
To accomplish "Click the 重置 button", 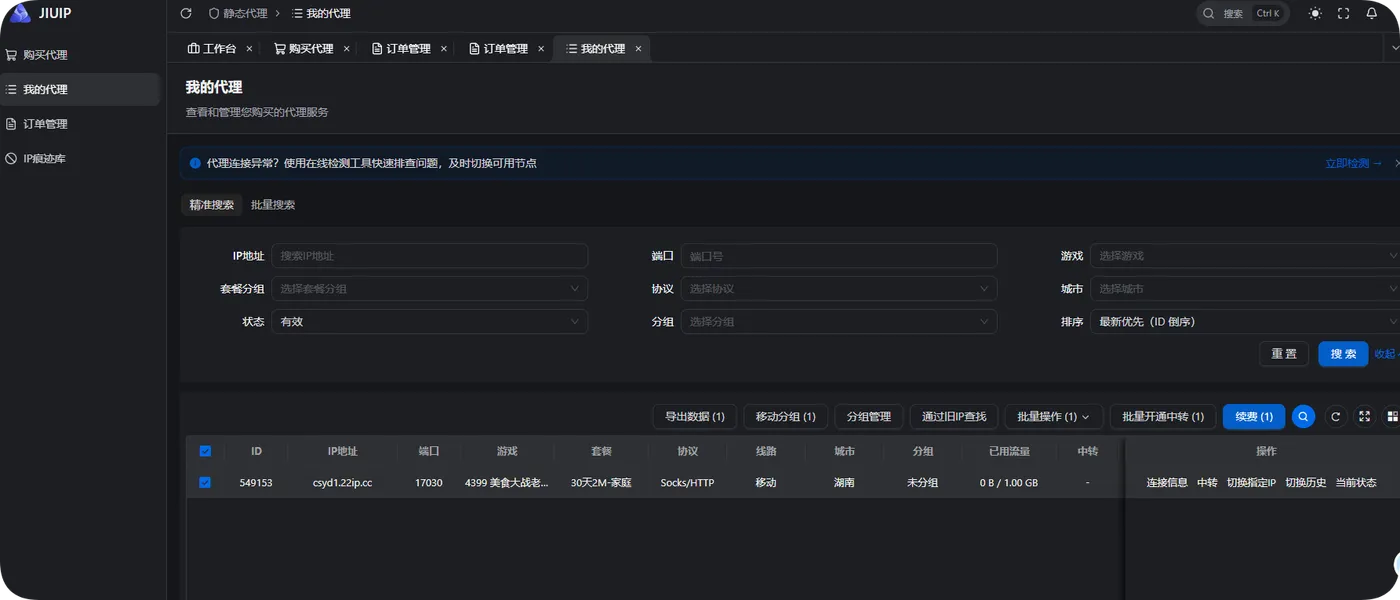I will [1284, 354].
